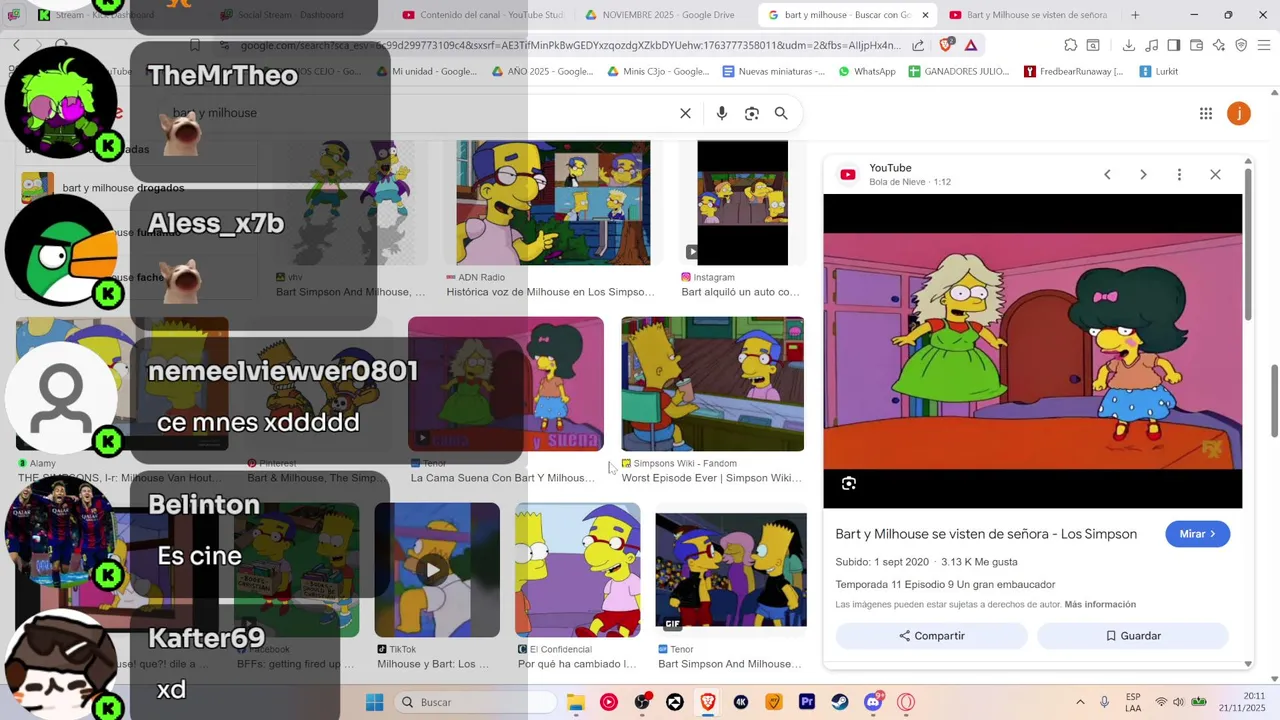Click the large preview image of Bart and Milhouse
Viewport: 1280px width, 720px height.
point(1033,351)
